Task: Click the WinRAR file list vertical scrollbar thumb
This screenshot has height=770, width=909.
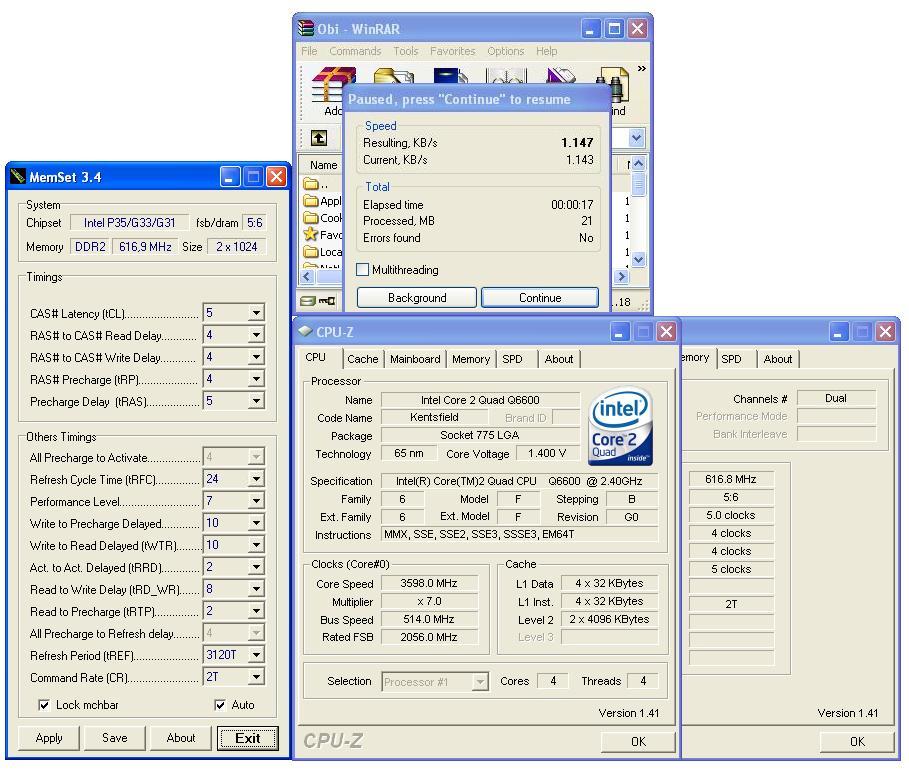Action: [638, 184]
